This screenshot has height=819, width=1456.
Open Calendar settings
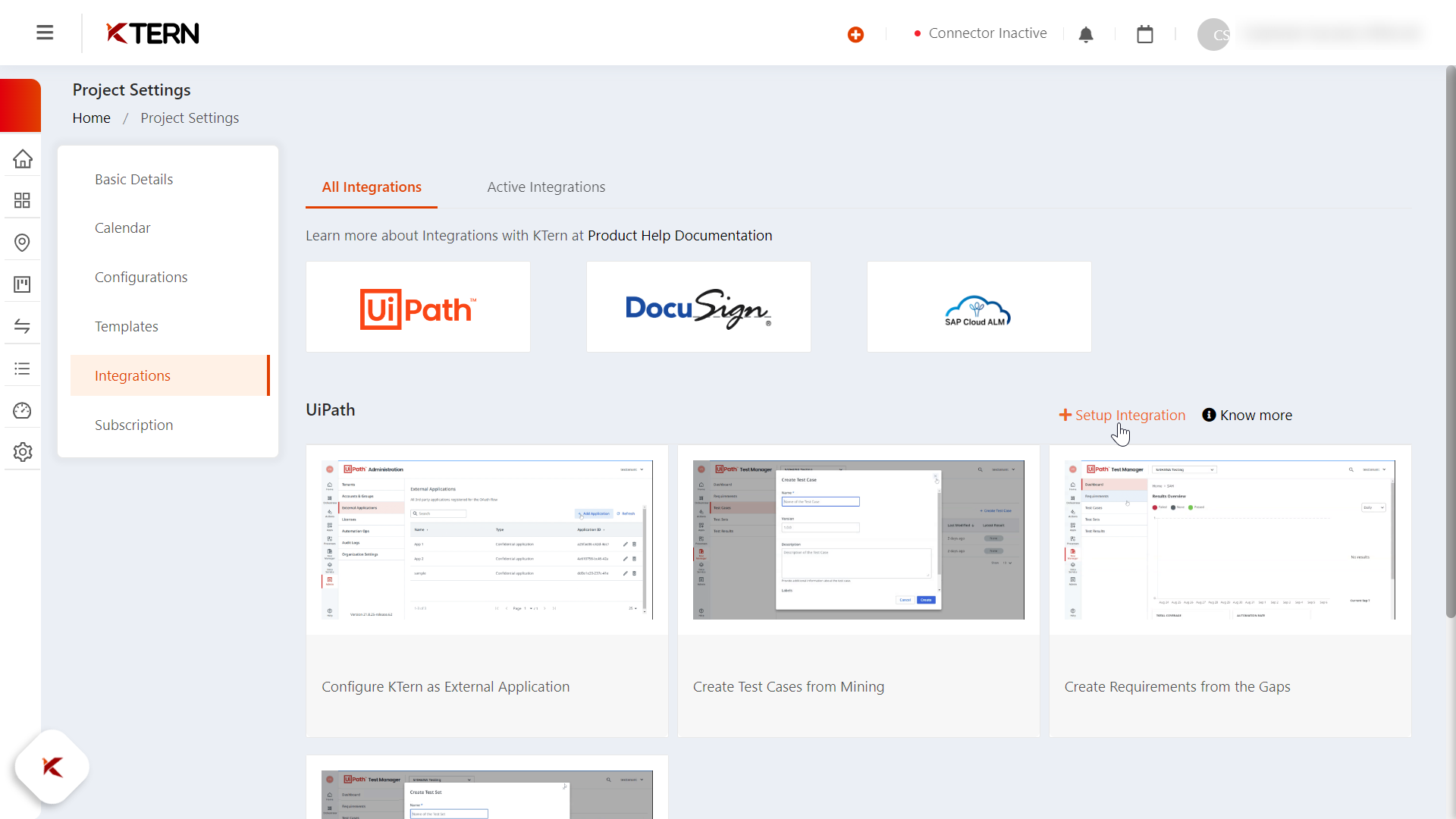[x=123, y=228]
